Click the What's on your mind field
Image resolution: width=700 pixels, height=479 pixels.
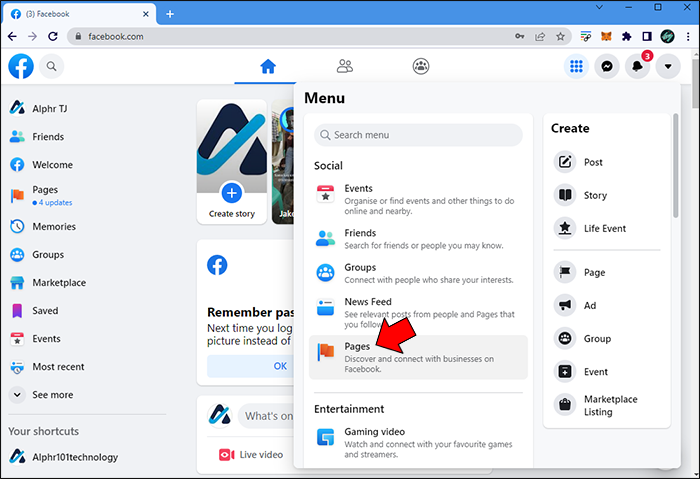pos(266,416)
